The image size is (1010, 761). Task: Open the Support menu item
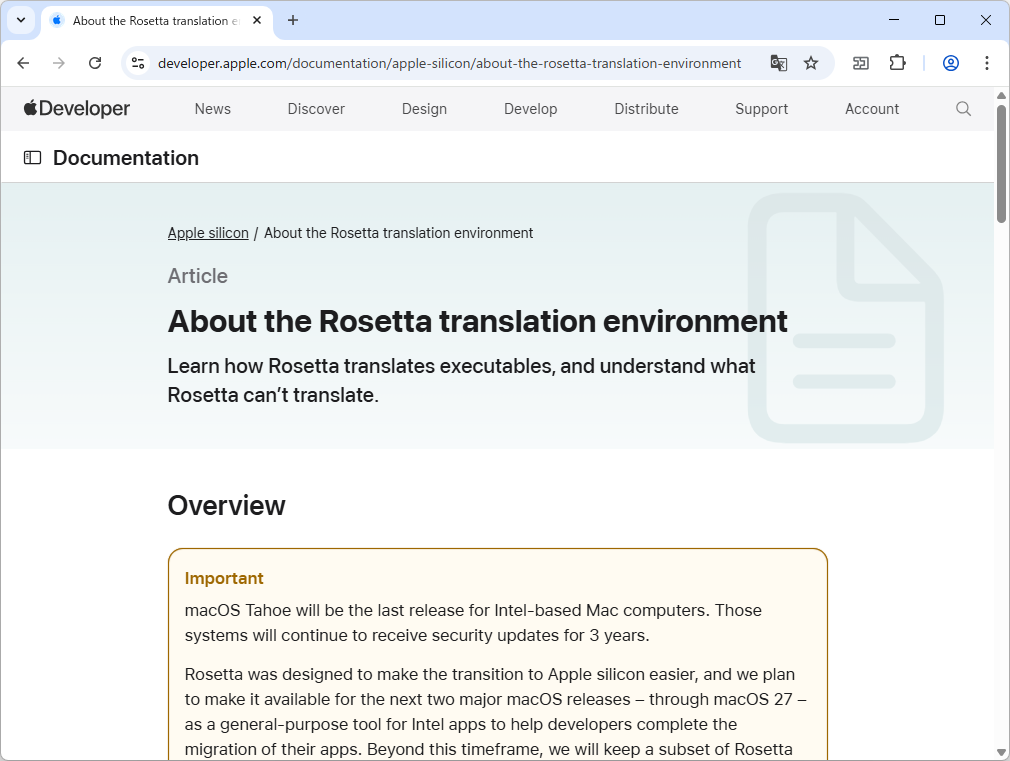tap(762, 109)
